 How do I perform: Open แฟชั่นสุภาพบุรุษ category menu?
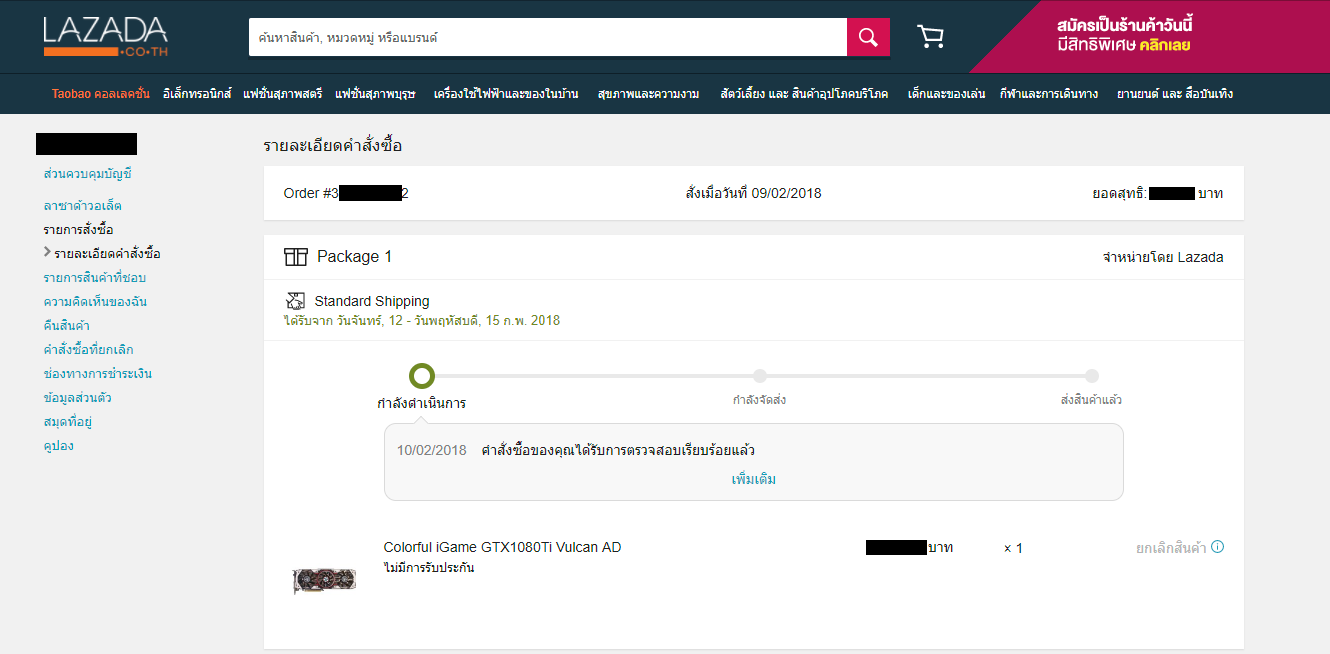(375, 94)
